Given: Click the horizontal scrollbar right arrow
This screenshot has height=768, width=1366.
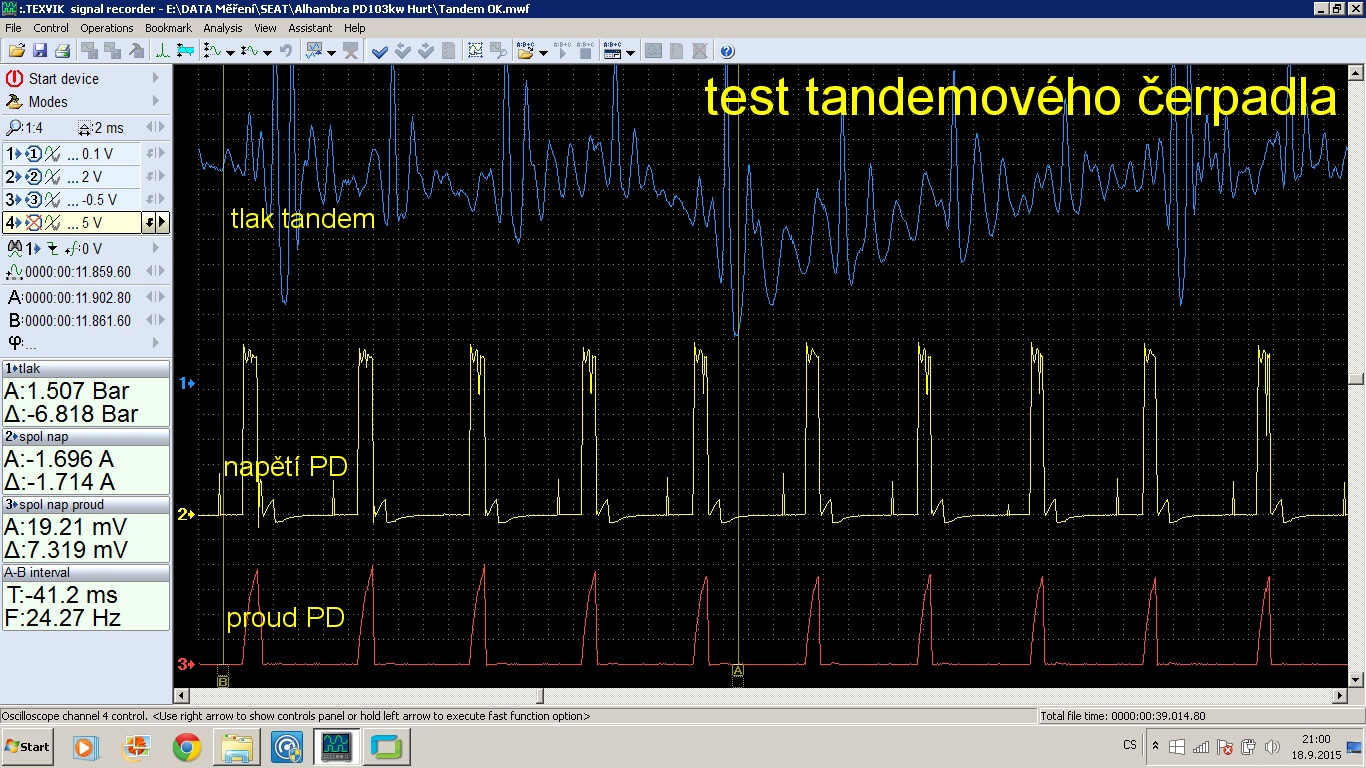Looking at the screenshot, I should point(1340,696).
